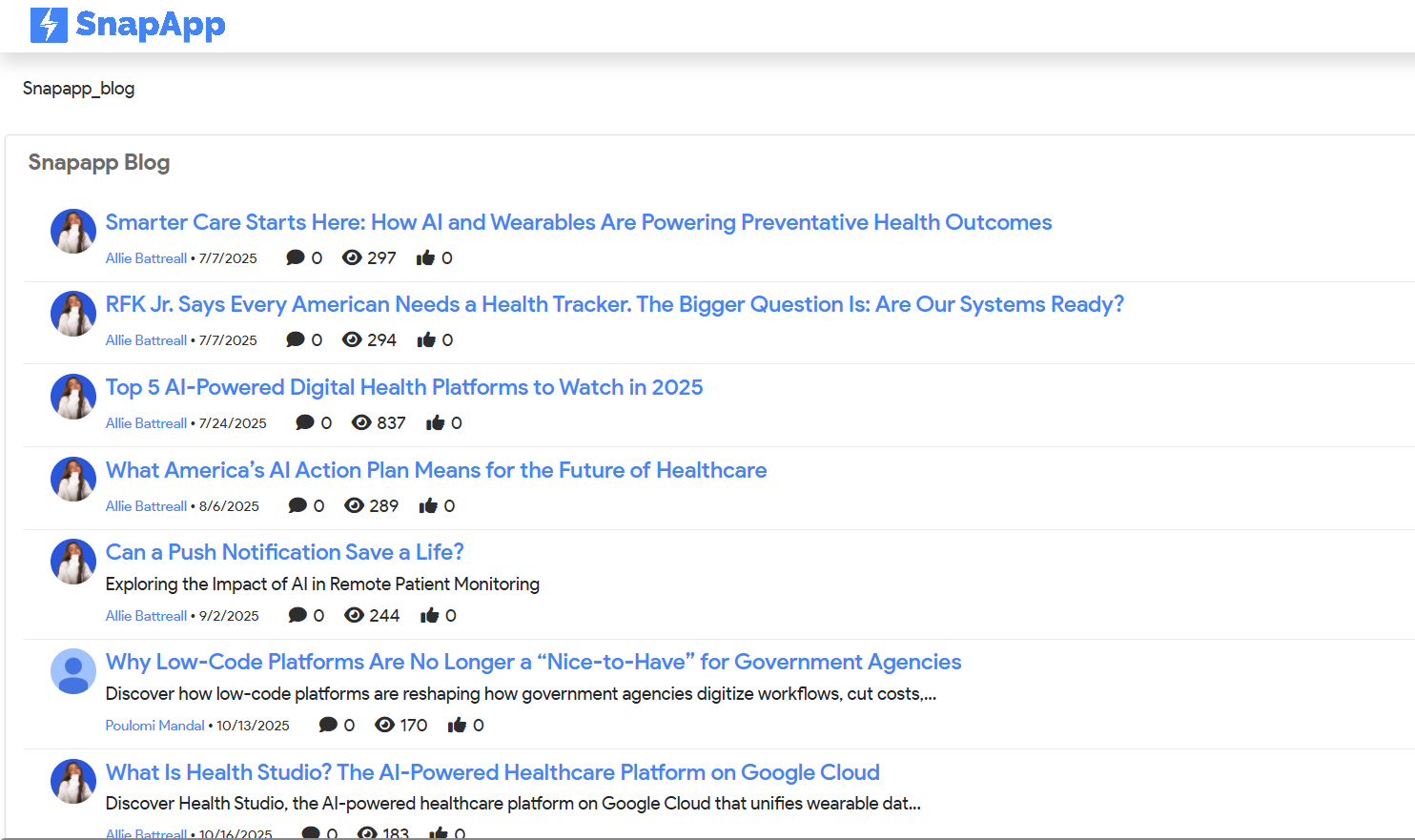The height and width of the screenshot is (840, 1415).
Task: Open Allie Battreall author link dated 7/7/2025 on Smarter Care
Action: (x=146, y=258)
